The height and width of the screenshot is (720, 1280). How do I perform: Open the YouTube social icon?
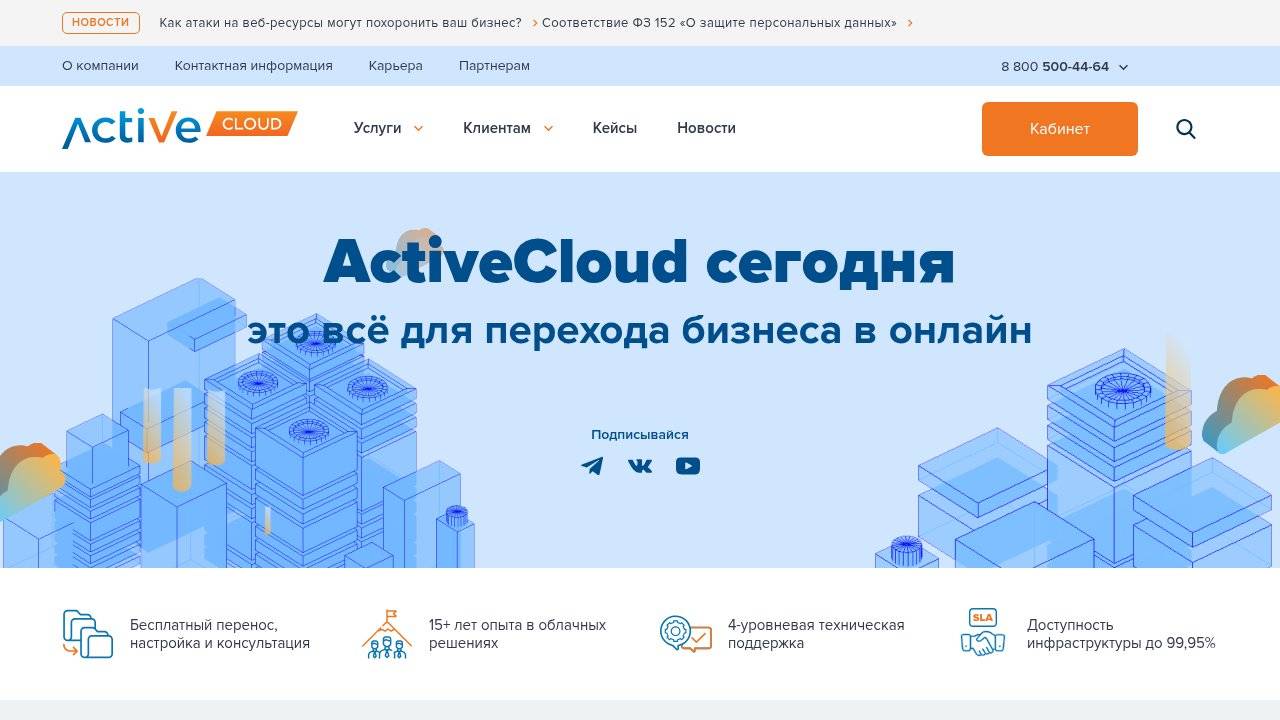(x=688, y=466)
